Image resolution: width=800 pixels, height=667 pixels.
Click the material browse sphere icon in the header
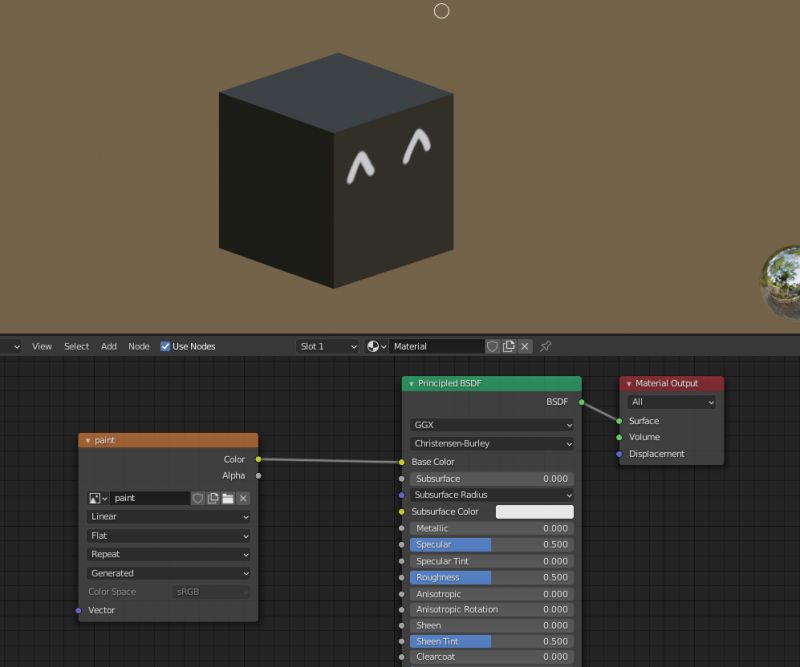[x=372, y=345]
